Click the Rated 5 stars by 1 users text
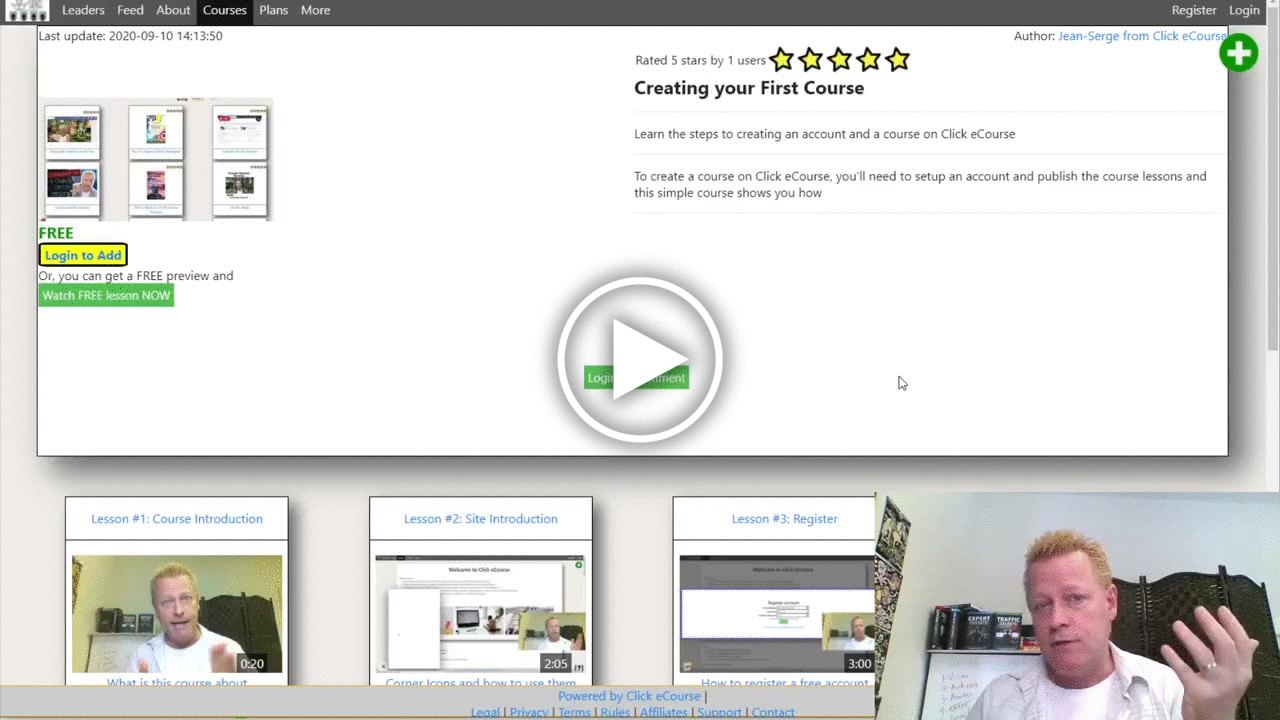 (701, 61)
